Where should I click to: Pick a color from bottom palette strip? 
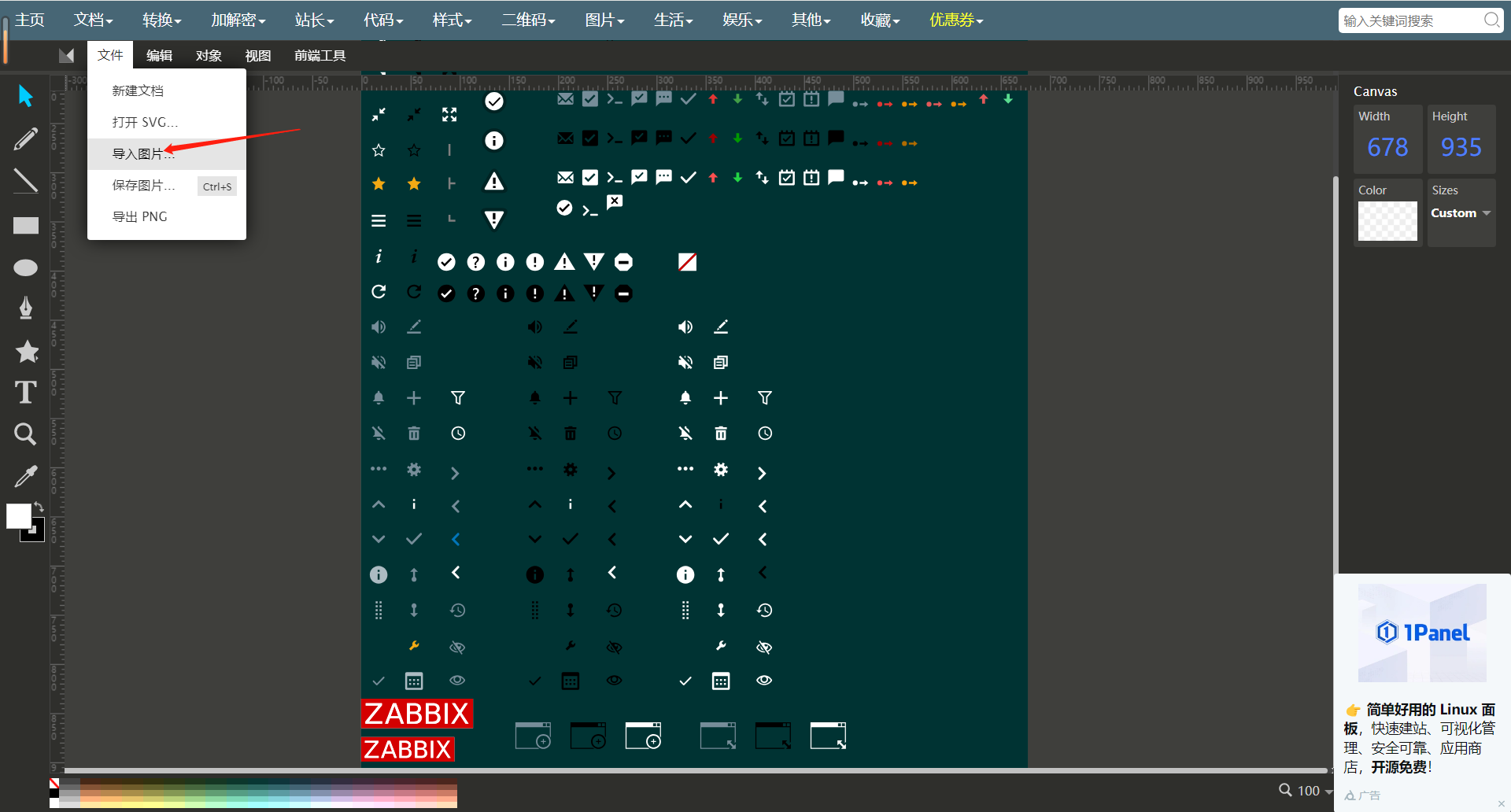(x=258, y=793)
